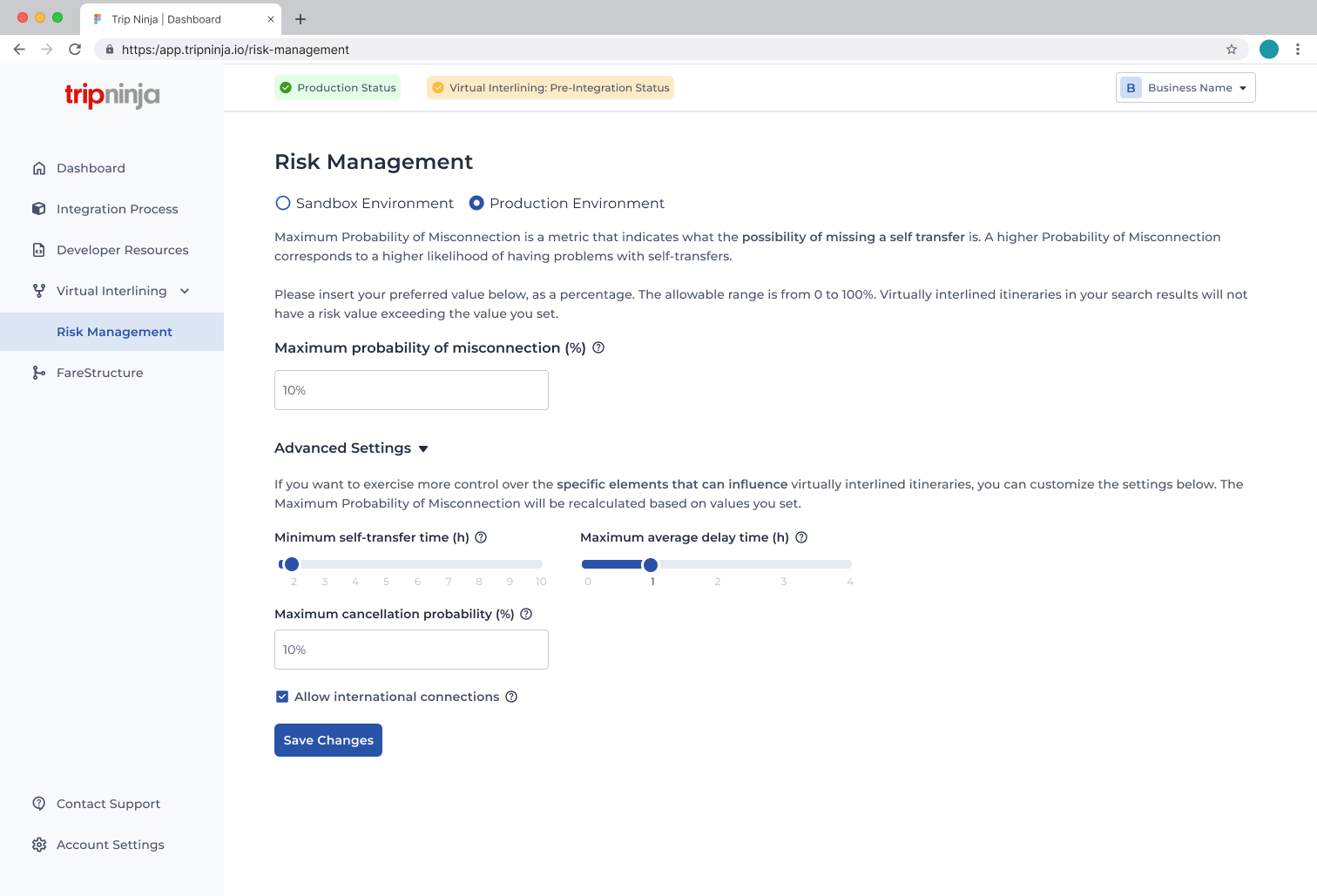This screenshot has width=1317, height=896.
Task: Click the Production Status badge
Action: 337,87
